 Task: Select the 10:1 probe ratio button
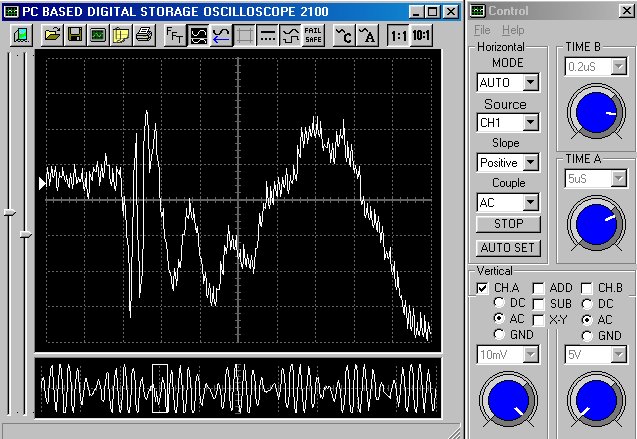pos(422,35)
